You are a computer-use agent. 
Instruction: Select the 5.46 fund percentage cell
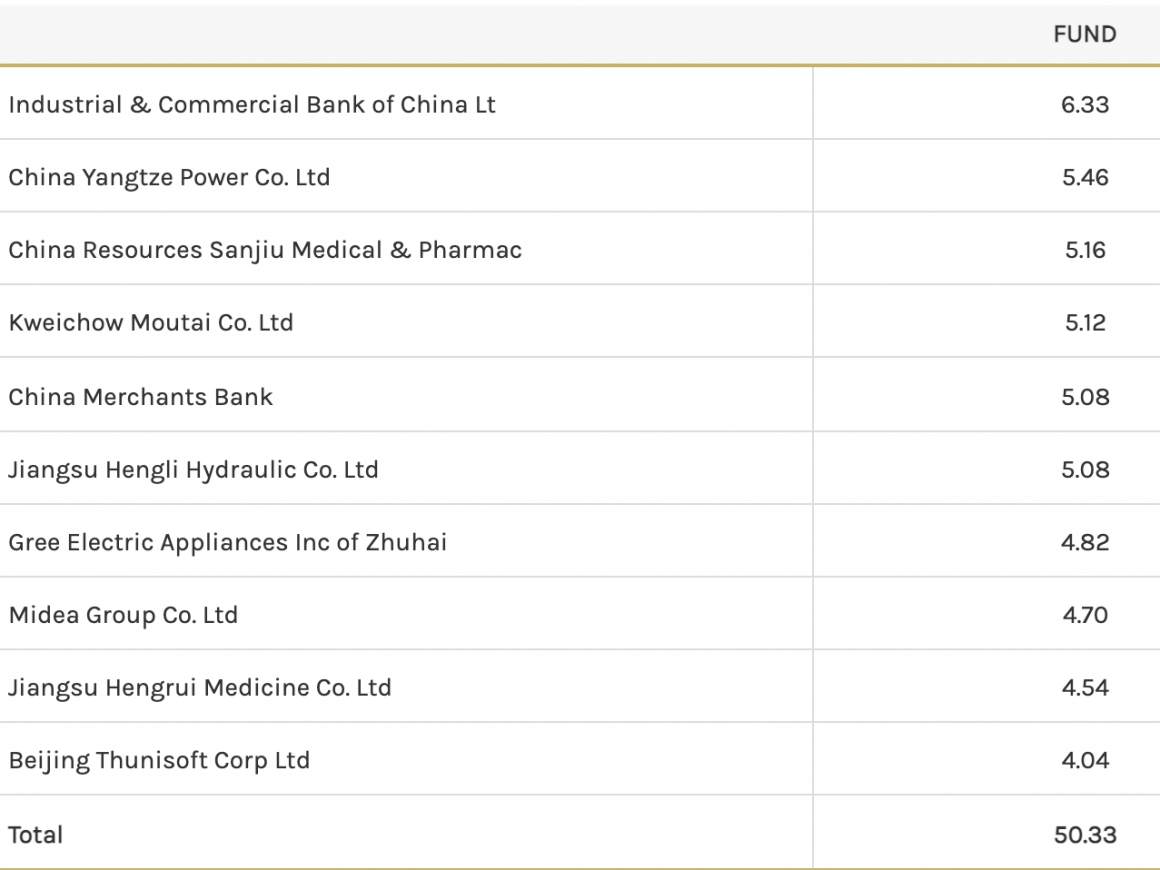click(x=1085, y=177)
